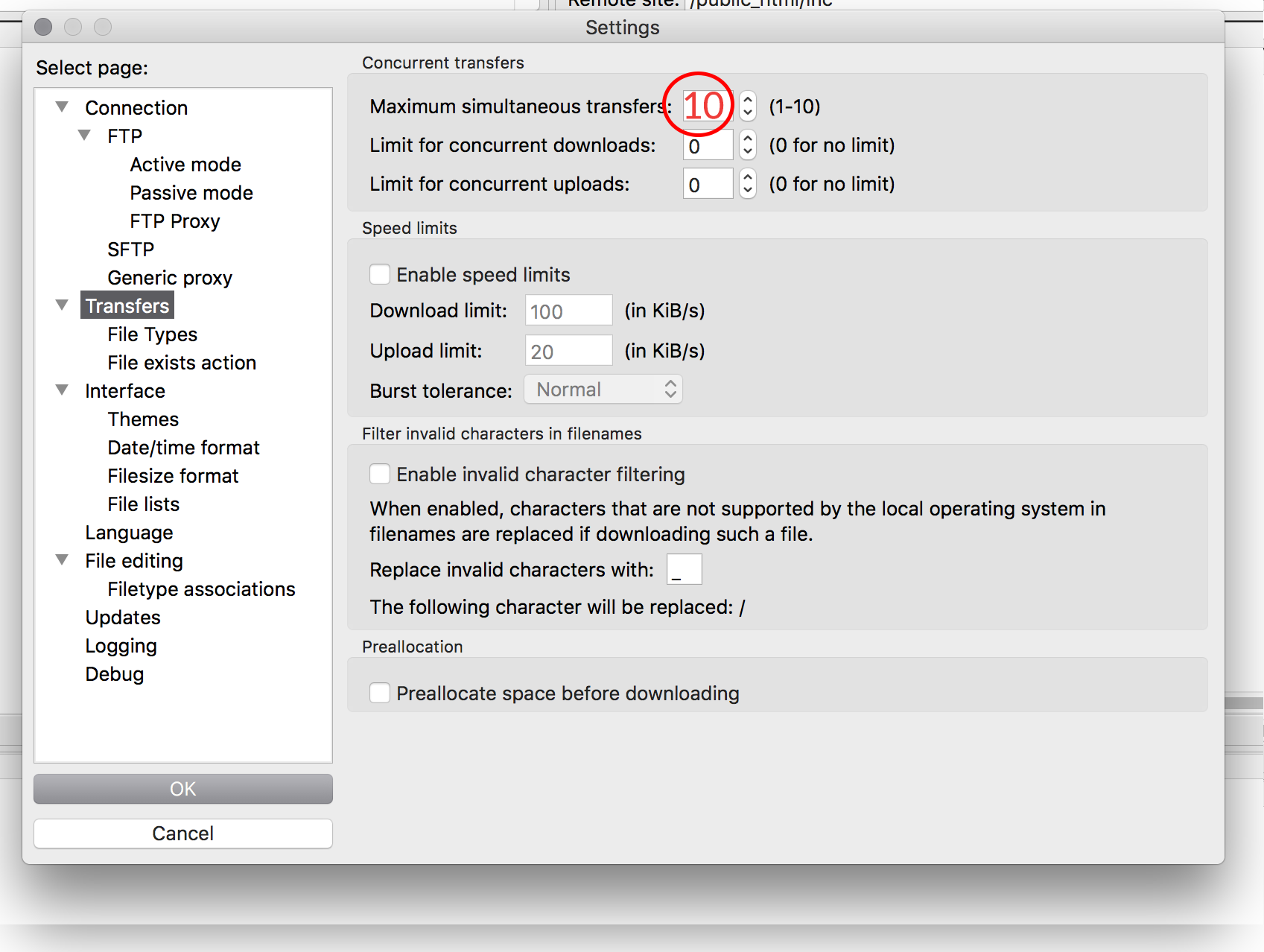
Task: Enable speed limits checkbox
Action: tap(380, 275)
